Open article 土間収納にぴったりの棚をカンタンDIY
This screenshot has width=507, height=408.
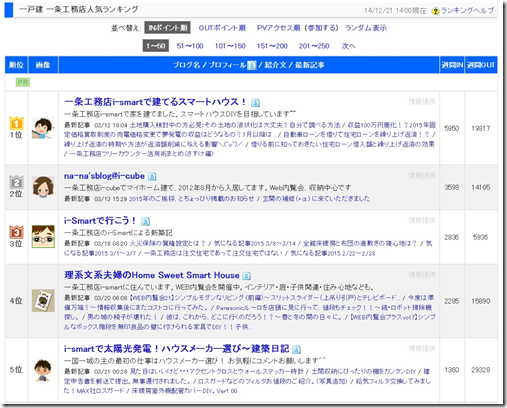tap(364, 371)
